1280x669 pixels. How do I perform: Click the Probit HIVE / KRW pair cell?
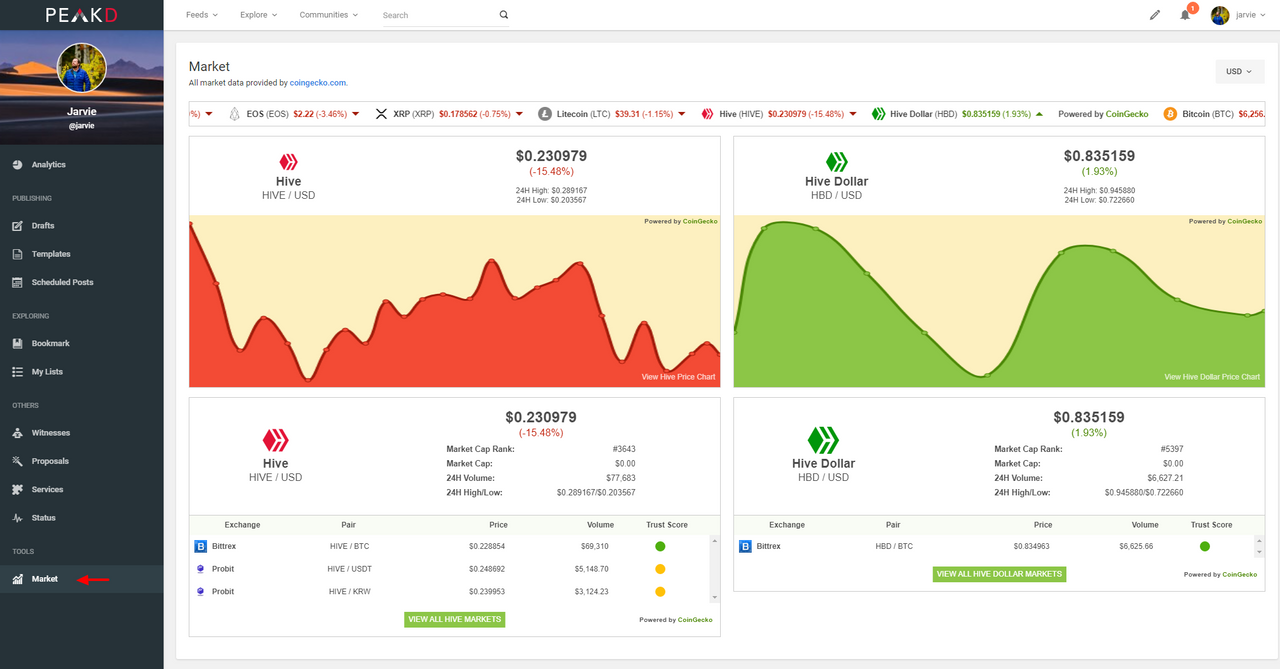point(349,591)
